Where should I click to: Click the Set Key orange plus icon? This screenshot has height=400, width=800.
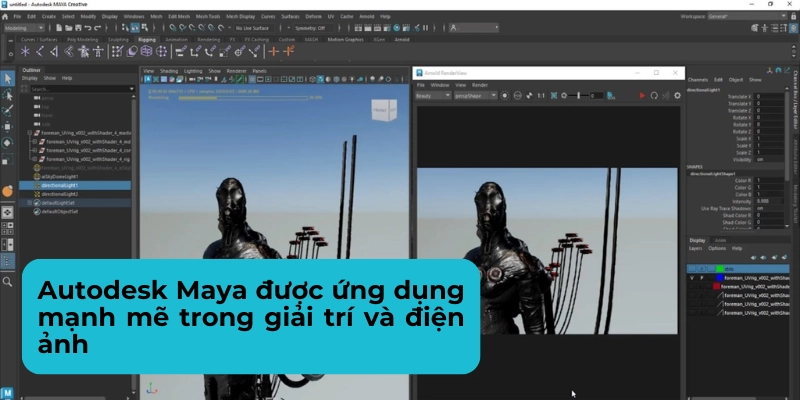pyautogui.click(x=274, y=51)
